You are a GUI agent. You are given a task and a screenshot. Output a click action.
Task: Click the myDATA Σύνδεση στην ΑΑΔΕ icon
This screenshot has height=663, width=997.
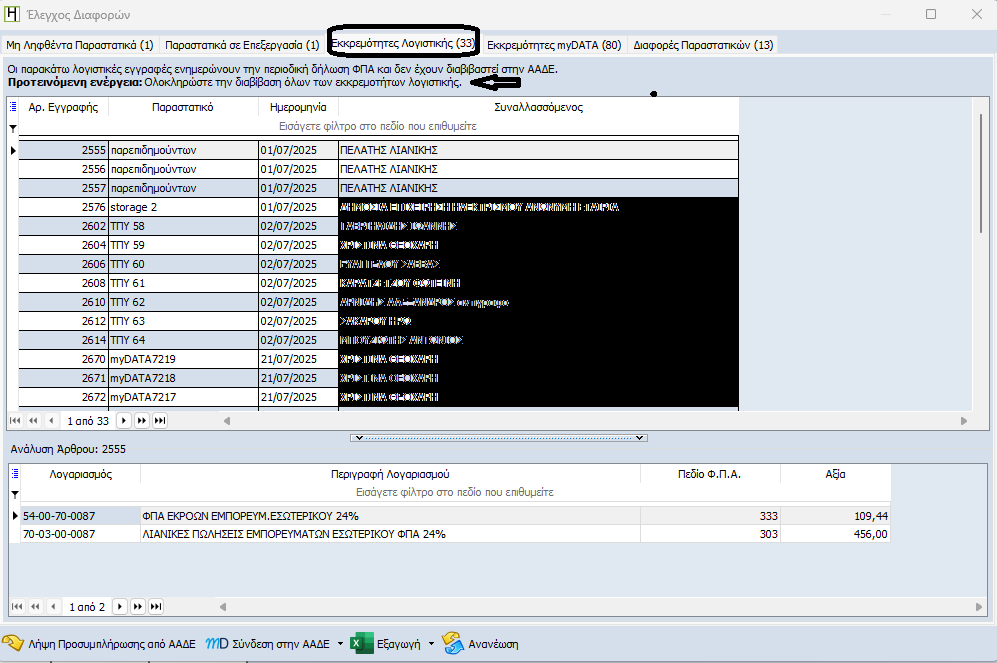(x=216, y=643)
